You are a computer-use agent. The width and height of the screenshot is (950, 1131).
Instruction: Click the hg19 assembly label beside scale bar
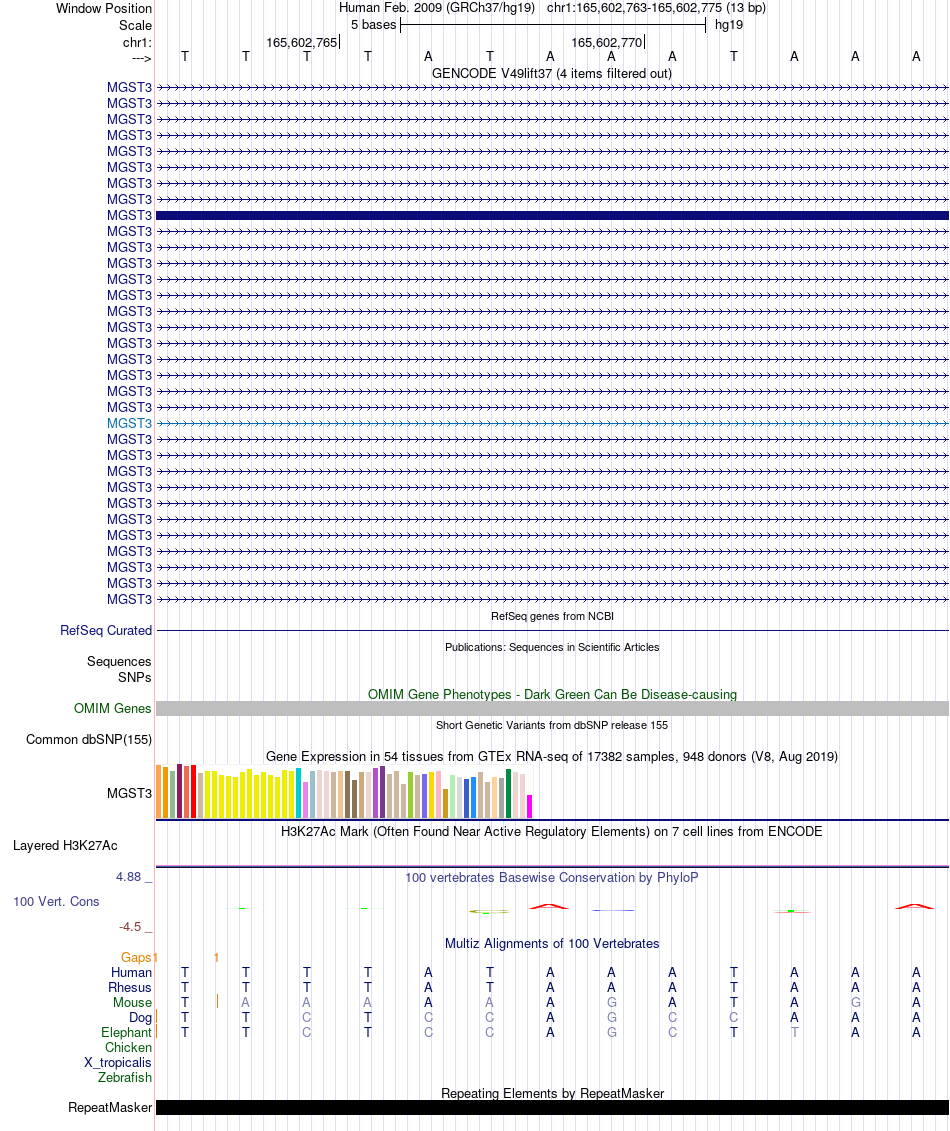[x=729, y=25]
